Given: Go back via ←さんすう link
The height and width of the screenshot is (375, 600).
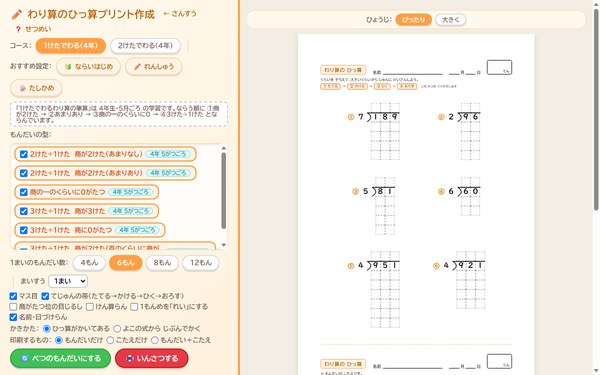Looking at the screenshot, I should pyautogui.click(x=180, y=14).
